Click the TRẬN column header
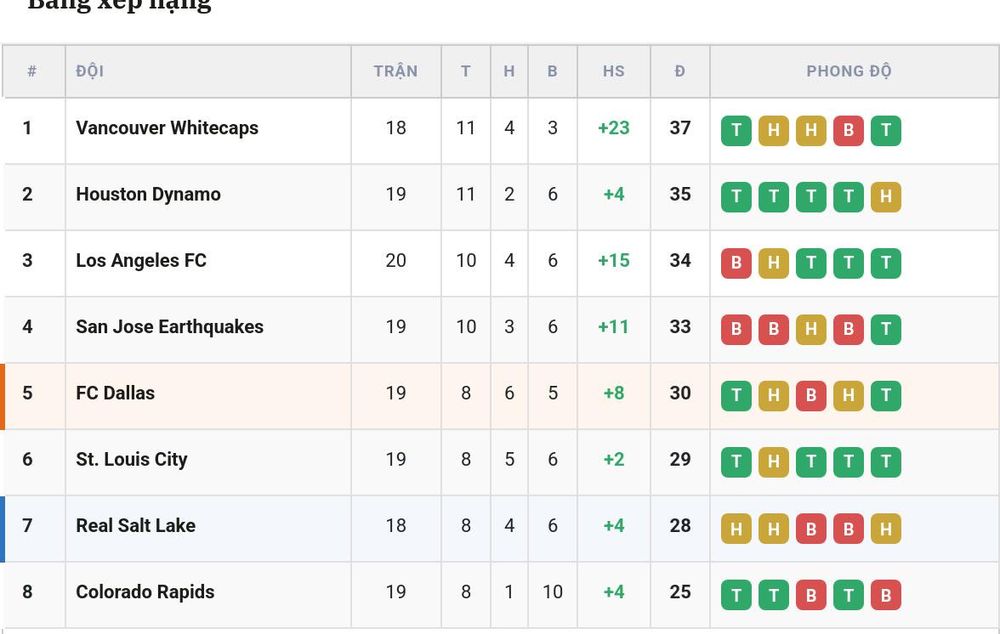 point(395,71)
